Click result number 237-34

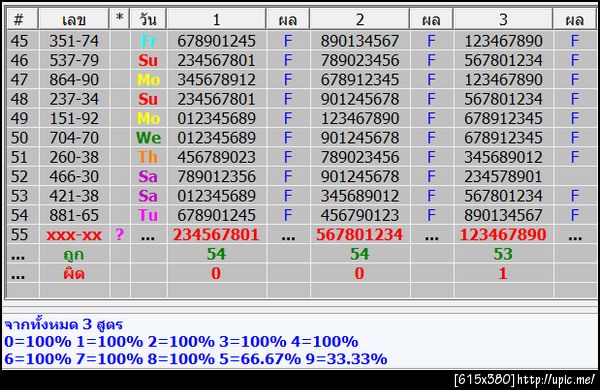point(74,99)
